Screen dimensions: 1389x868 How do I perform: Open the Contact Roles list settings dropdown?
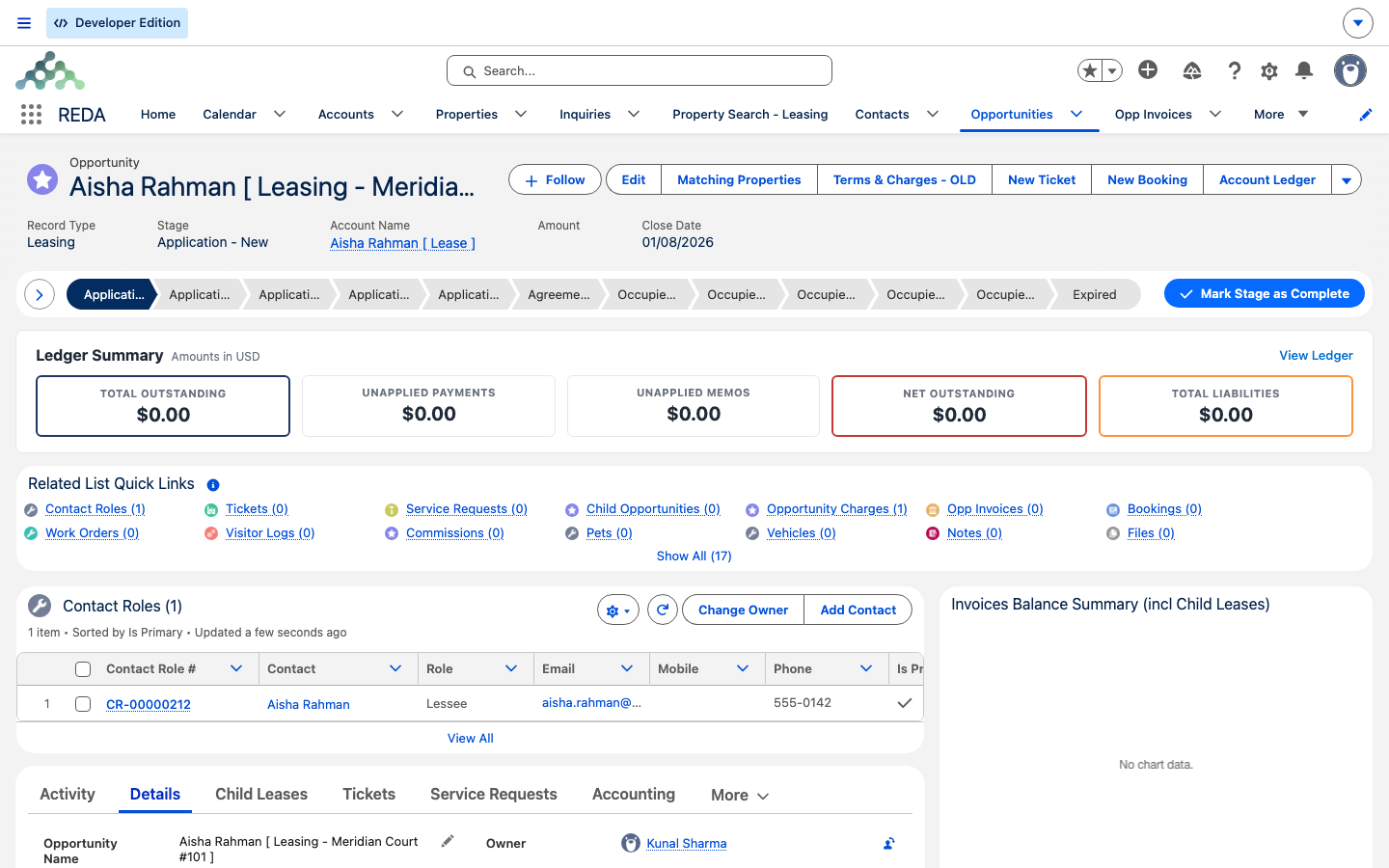click(618, 610)
